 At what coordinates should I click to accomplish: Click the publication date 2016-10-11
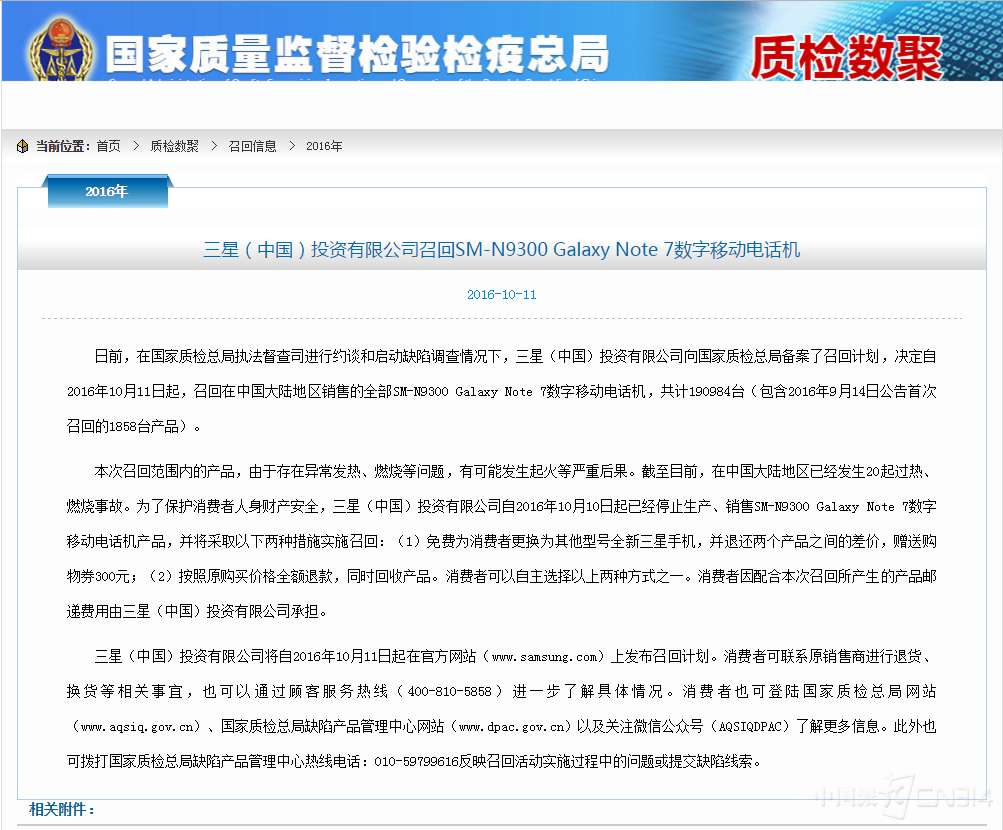502,295
